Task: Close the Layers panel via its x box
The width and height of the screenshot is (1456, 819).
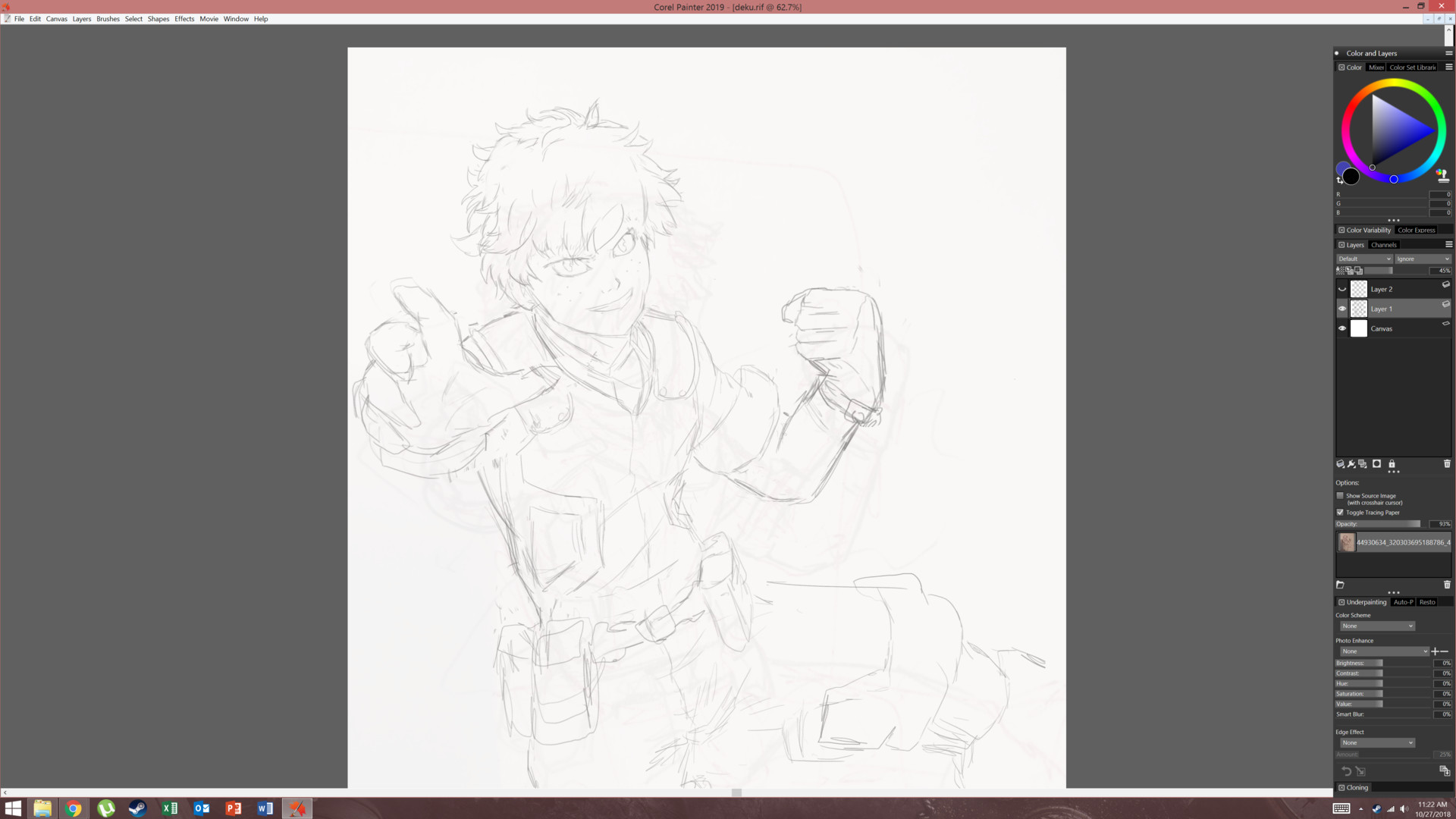Action: [1341, 245]
